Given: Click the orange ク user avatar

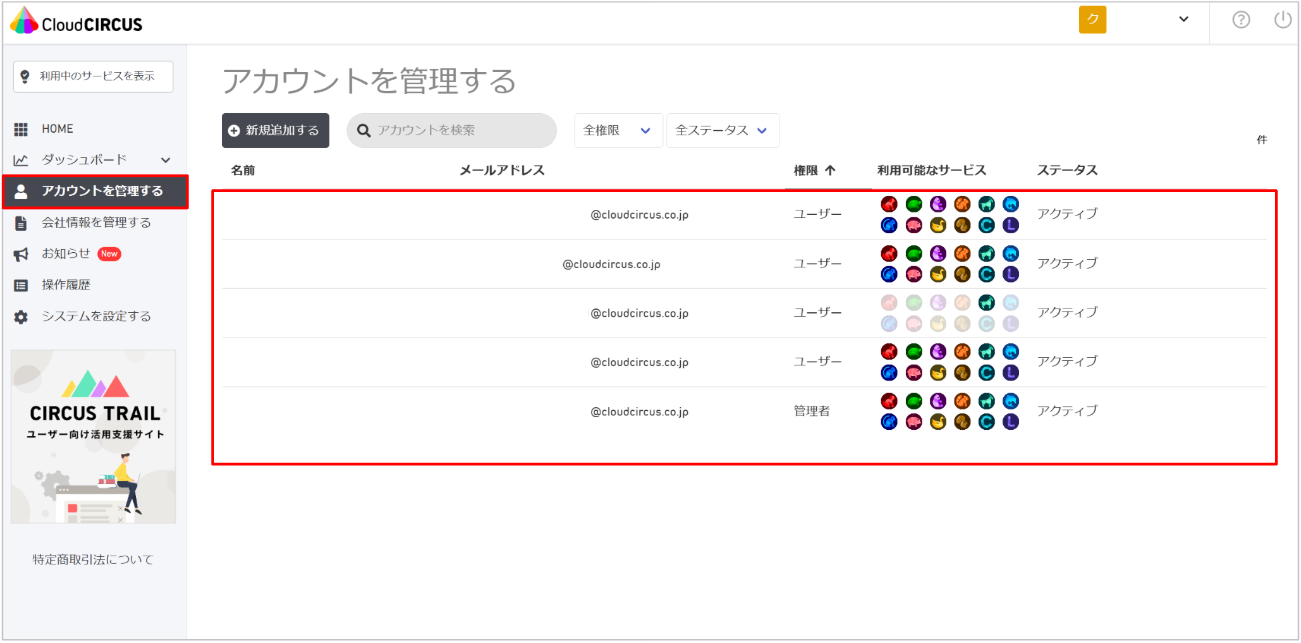Looking at the screenshot, I should point(1093,20).
